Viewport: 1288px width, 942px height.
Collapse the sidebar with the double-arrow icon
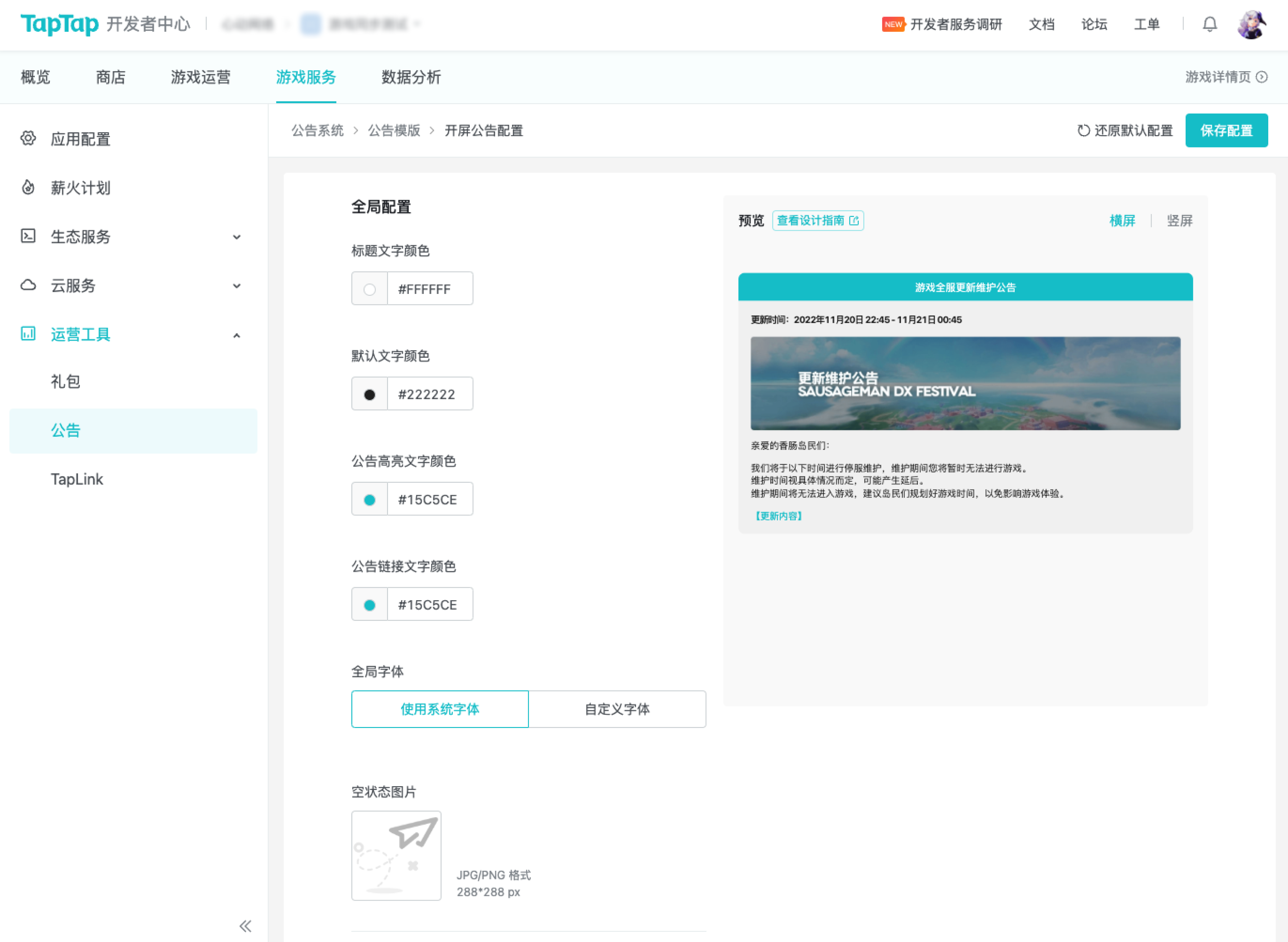pyautogui.click(x=245, y=925)
